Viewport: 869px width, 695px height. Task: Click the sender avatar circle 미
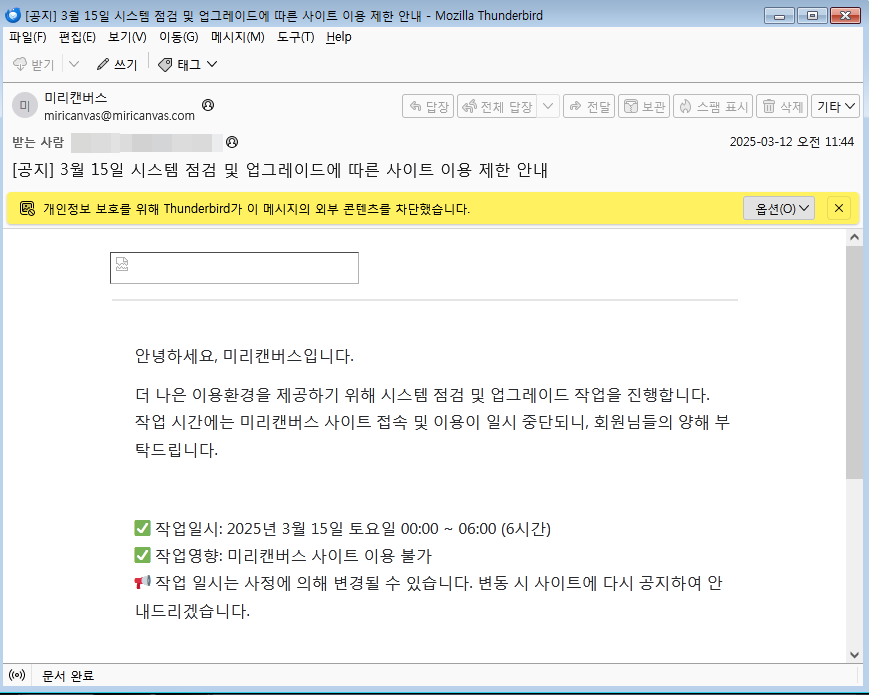pos(25,105)
